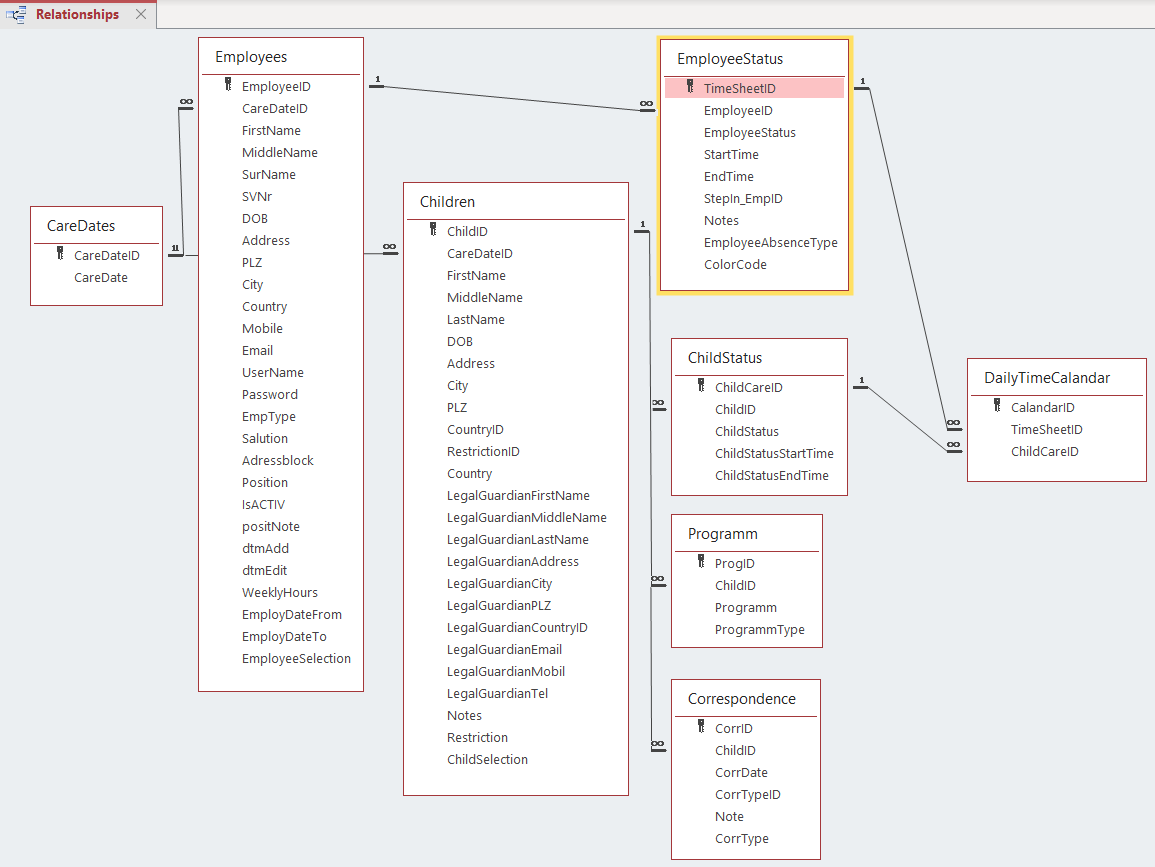Select the ChildStatus table title
This screenshot has height=867, width=1155.
(x=725, y=358)
